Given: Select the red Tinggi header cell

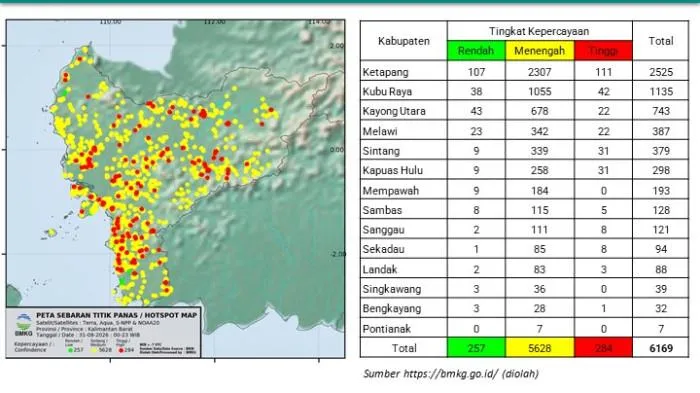Looking at the screenshot, I should [x=603, y=50].
